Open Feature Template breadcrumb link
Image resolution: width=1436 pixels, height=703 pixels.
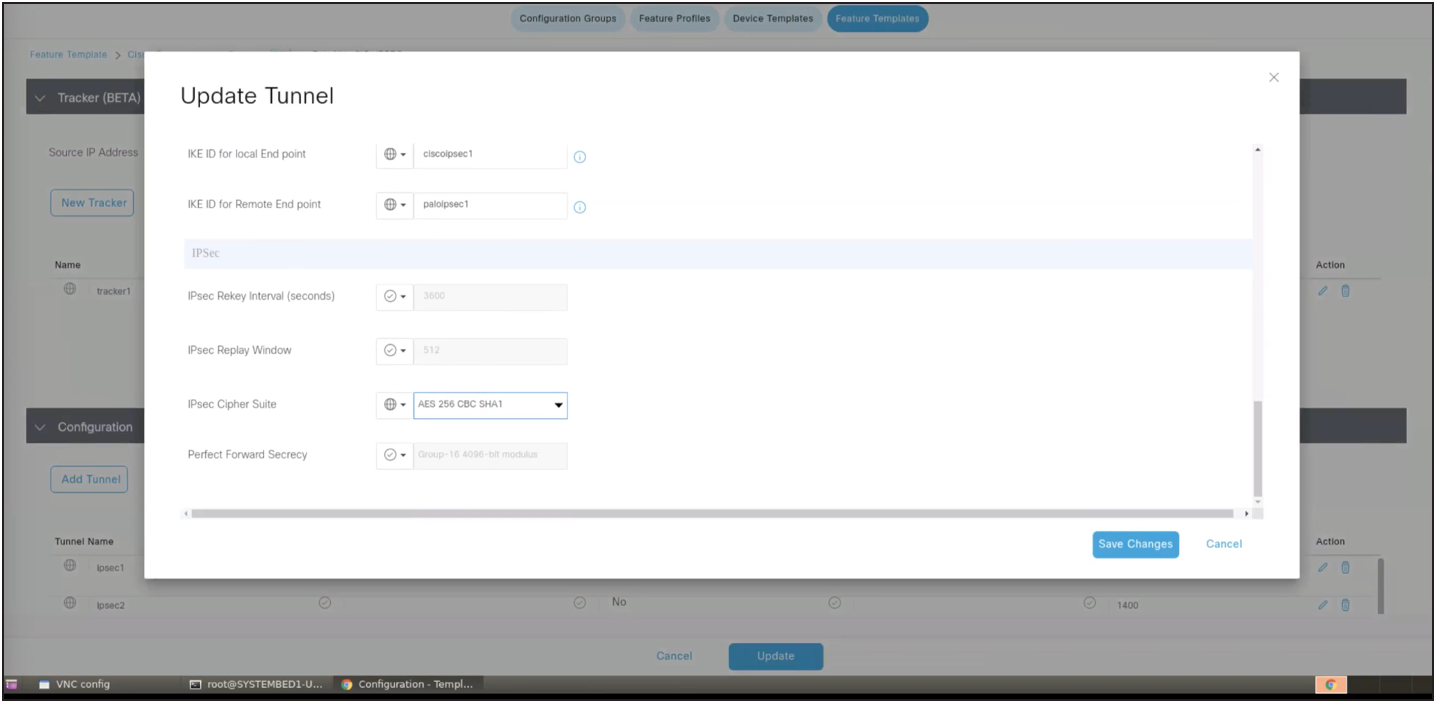68,55
